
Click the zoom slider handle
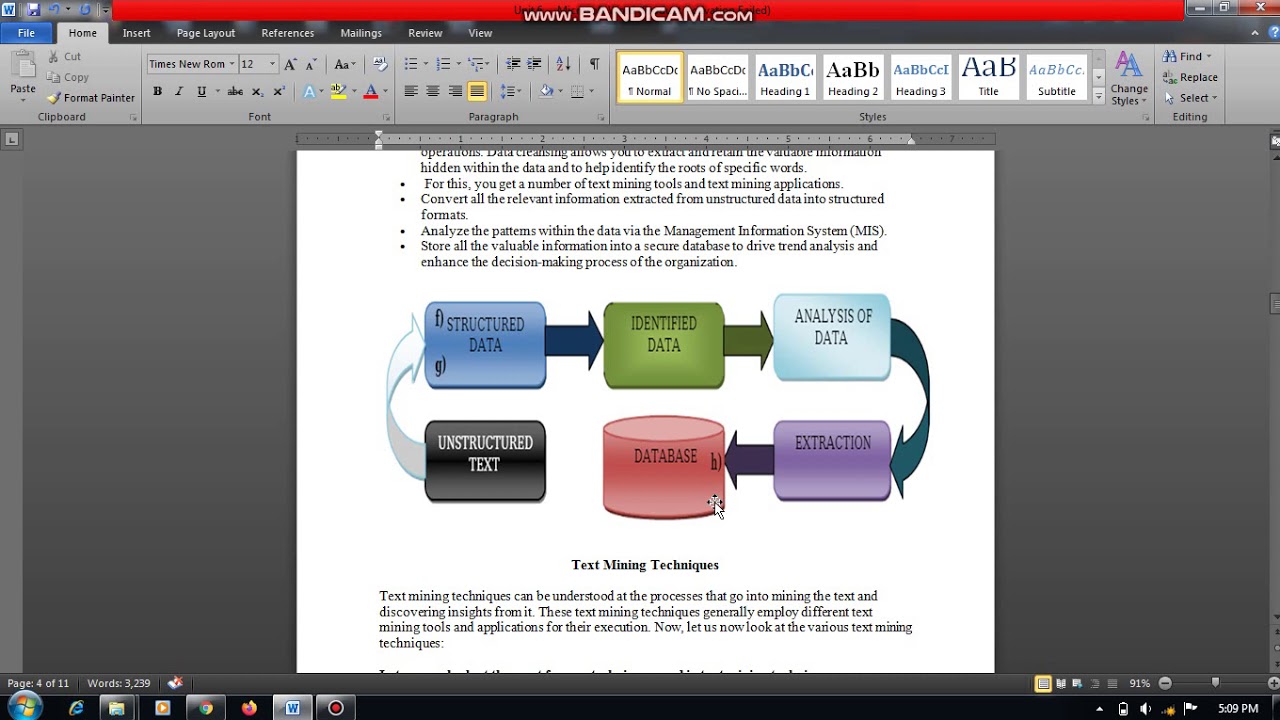coord(1215,683)
